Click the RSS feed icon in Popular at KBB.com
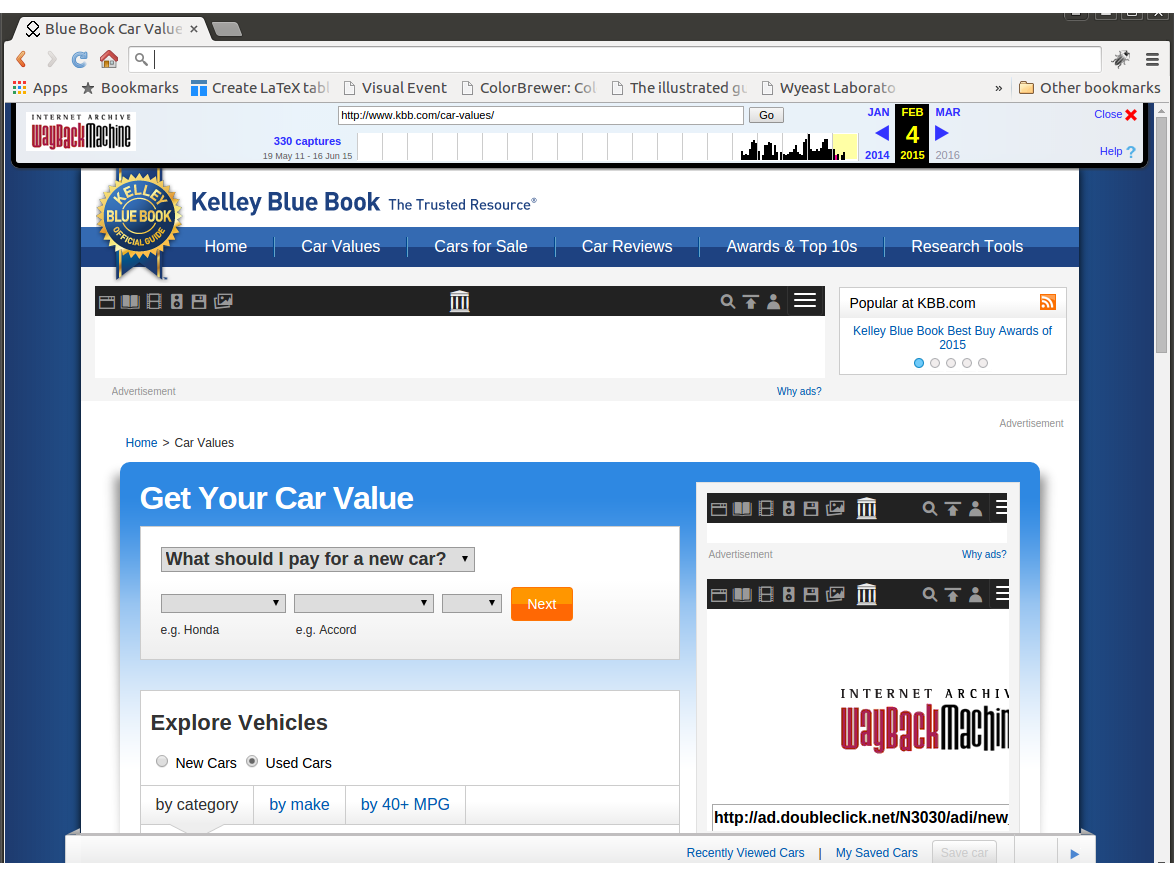This screenshot has width=1174, height=876. point(1047,302)
